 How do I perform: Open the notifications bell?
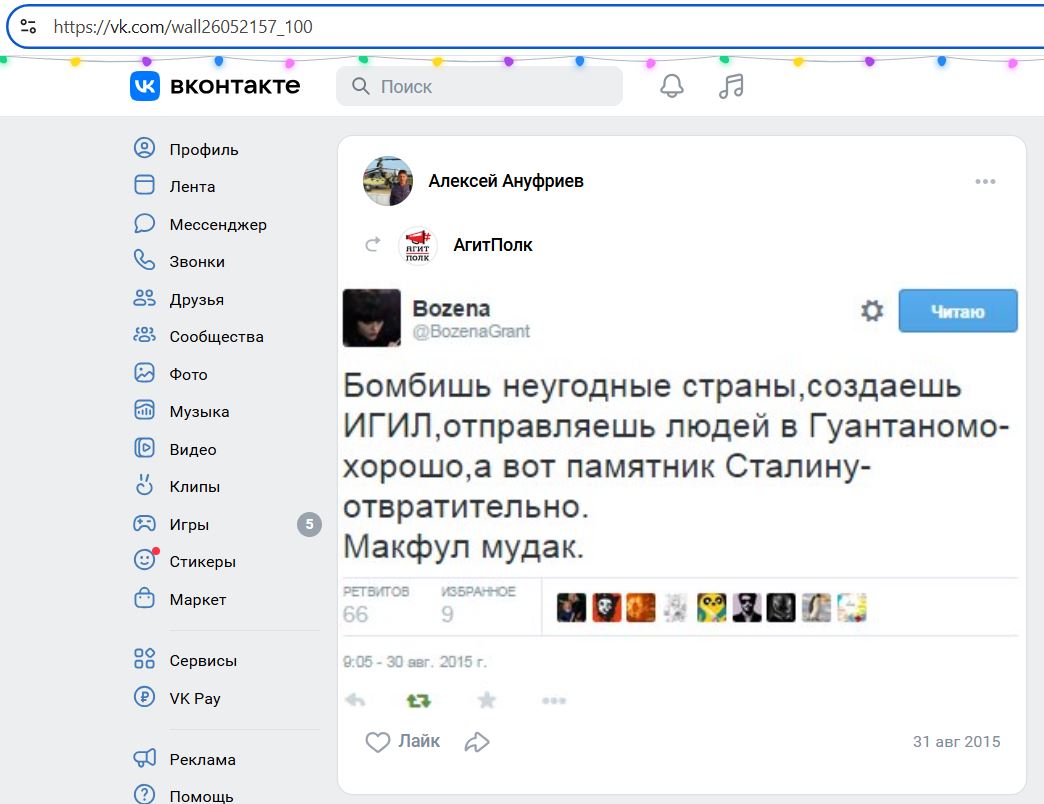point(672,86)
